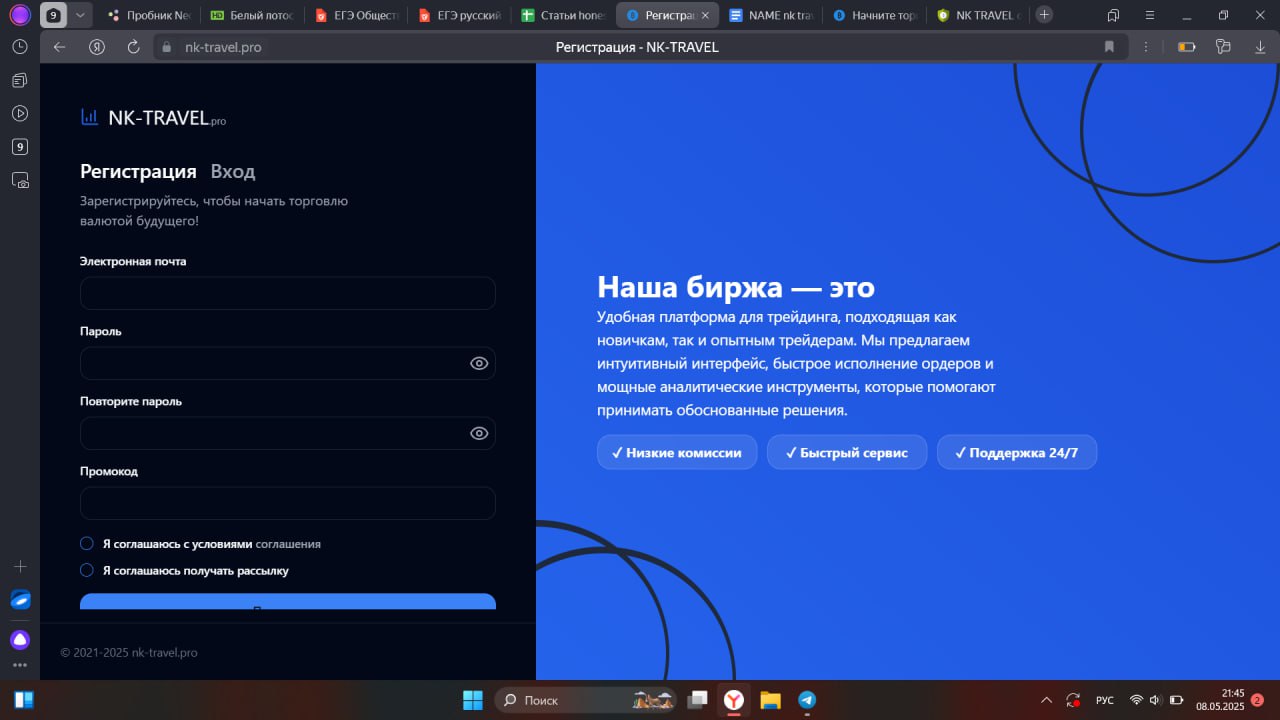The height and width of the screenshot is (720, 1280).
Task: Open the browser extensions icon
Action: [1222, 47]
